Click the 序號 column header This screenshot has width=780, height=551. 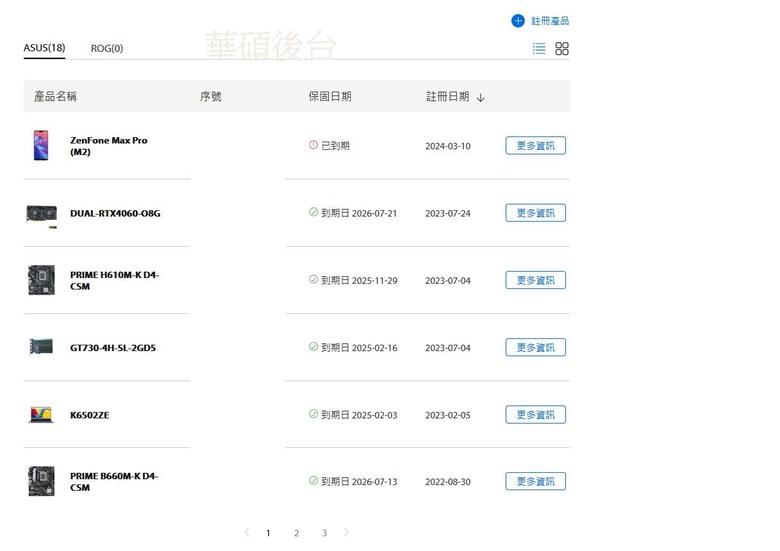pyautogui.click(x=210, y=96)
